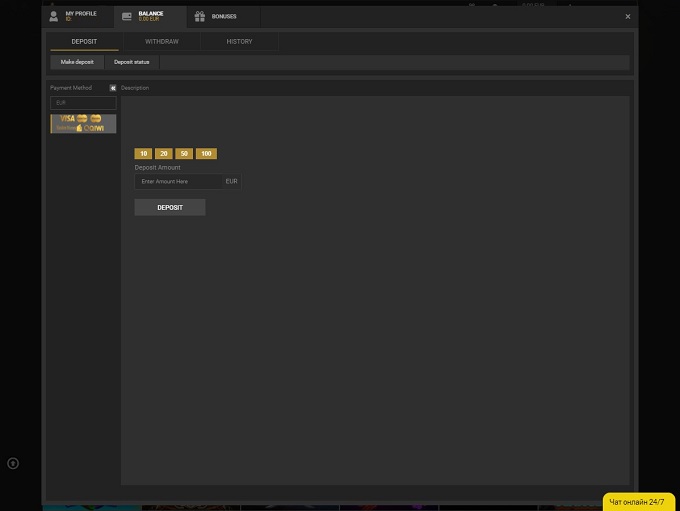Pick the 100 preset amount
Viewport: 680px width, 511px height.
click(206, 154)
